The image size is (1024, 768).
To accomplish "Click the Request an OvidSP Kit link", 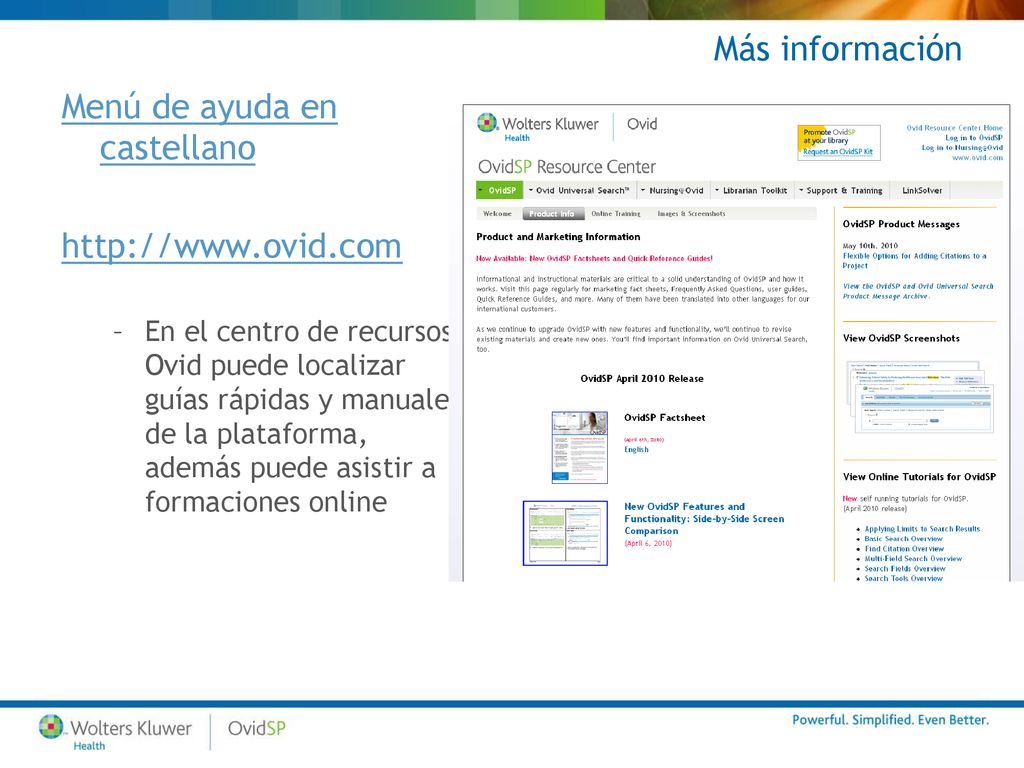I will coord(838,152).
